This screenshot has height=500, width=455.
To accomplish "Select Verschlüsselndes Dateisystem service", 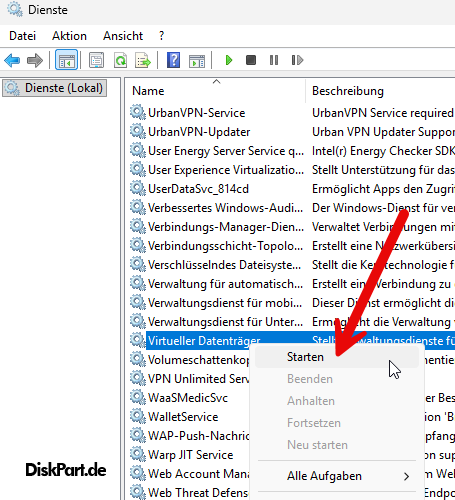I will coord(225,265).
